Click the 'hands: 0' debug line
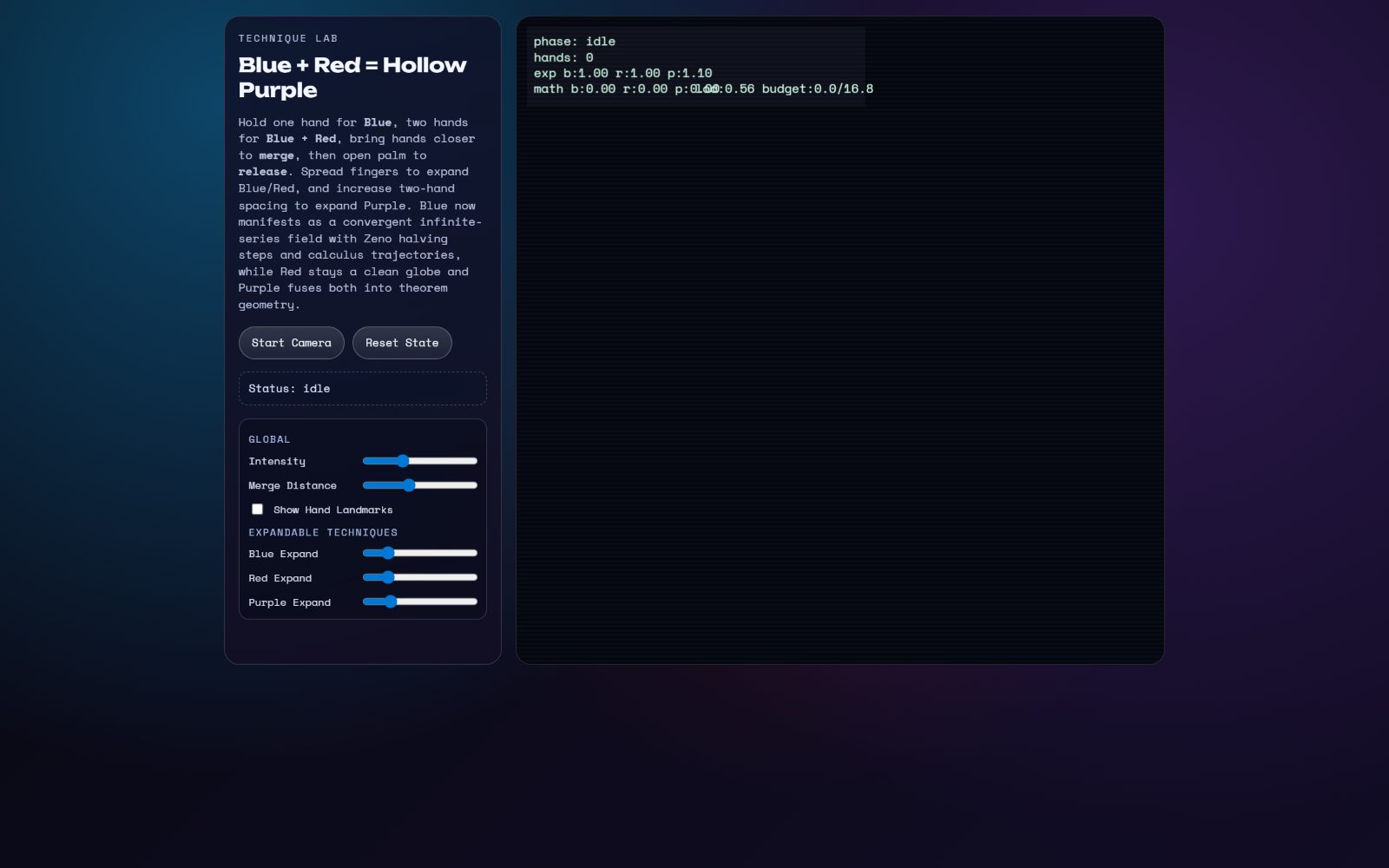The image size is (1389, 868). pos(563,57)
